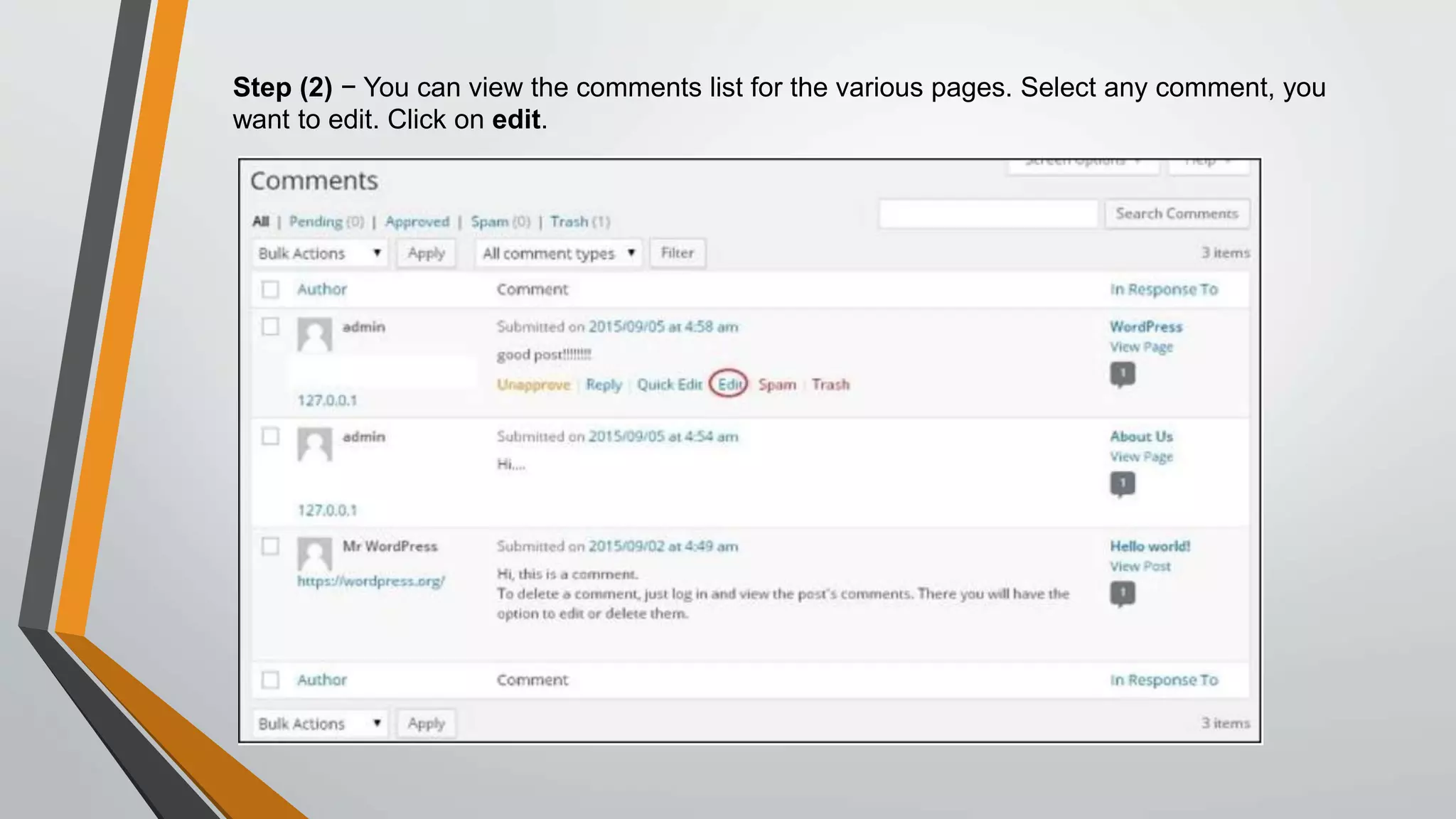Click the circled Edit link
Screen dimensions: 1456x819
[729, 385]
